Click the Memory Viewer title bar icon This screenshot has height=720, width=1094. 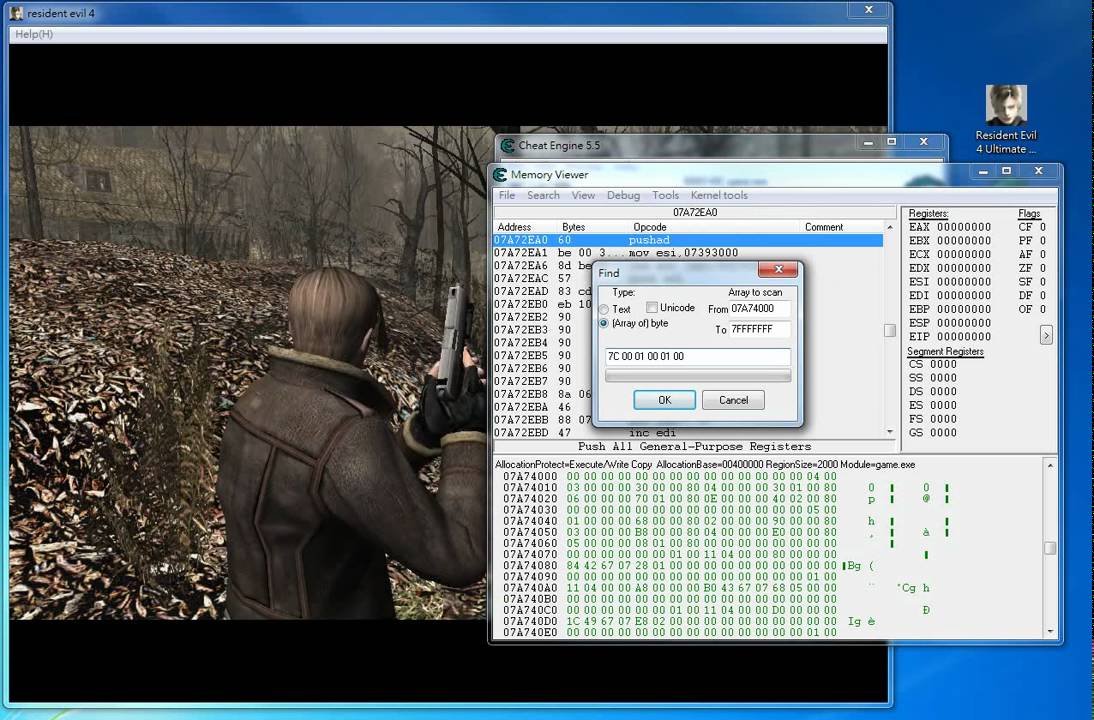(x=500, y=174)
